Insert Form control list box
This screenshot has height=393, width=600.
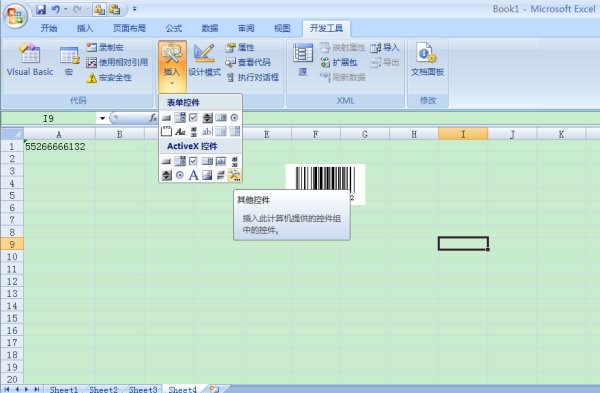click(221, 118)
